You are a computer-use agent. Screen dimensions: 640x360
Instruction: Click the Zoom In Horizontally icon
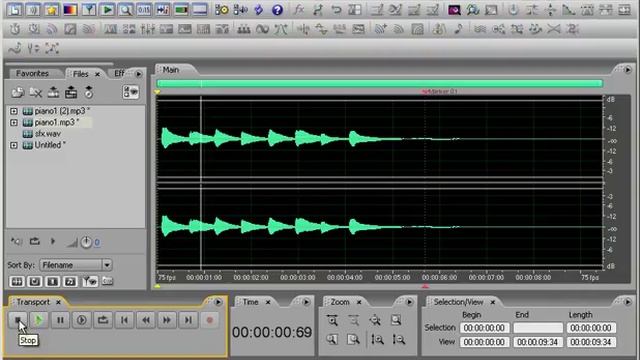point(332,320)
